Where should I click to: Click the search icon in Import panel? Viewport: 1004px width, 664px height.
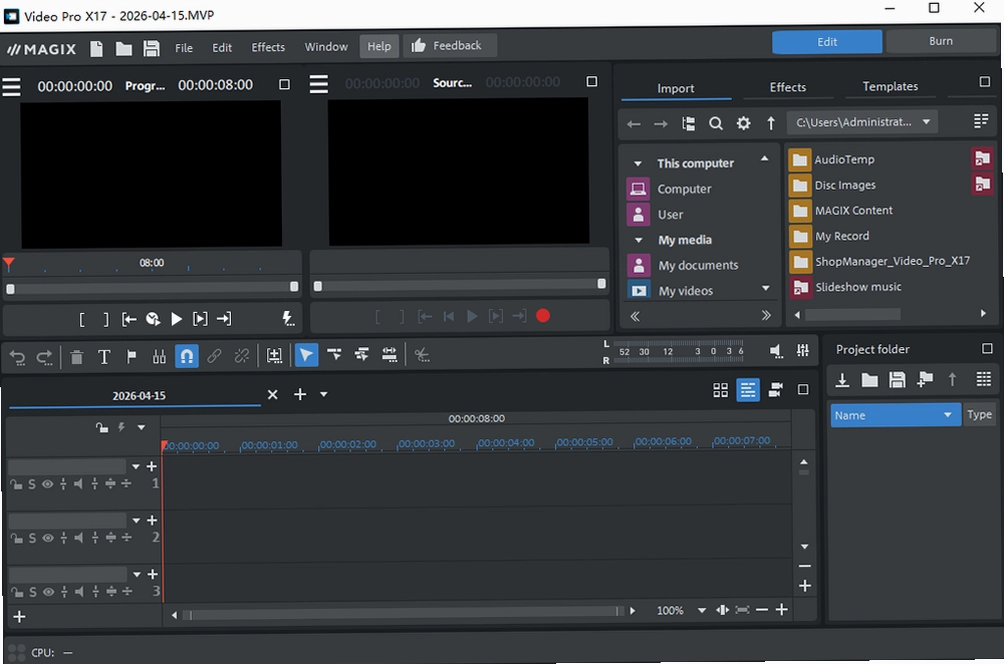(716, 123)
